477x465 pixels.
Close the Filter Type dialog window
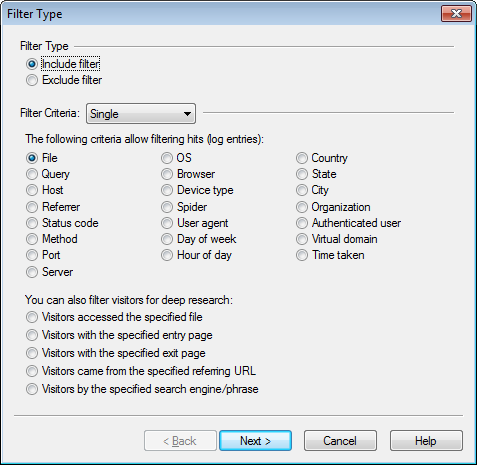click(456, 14)
